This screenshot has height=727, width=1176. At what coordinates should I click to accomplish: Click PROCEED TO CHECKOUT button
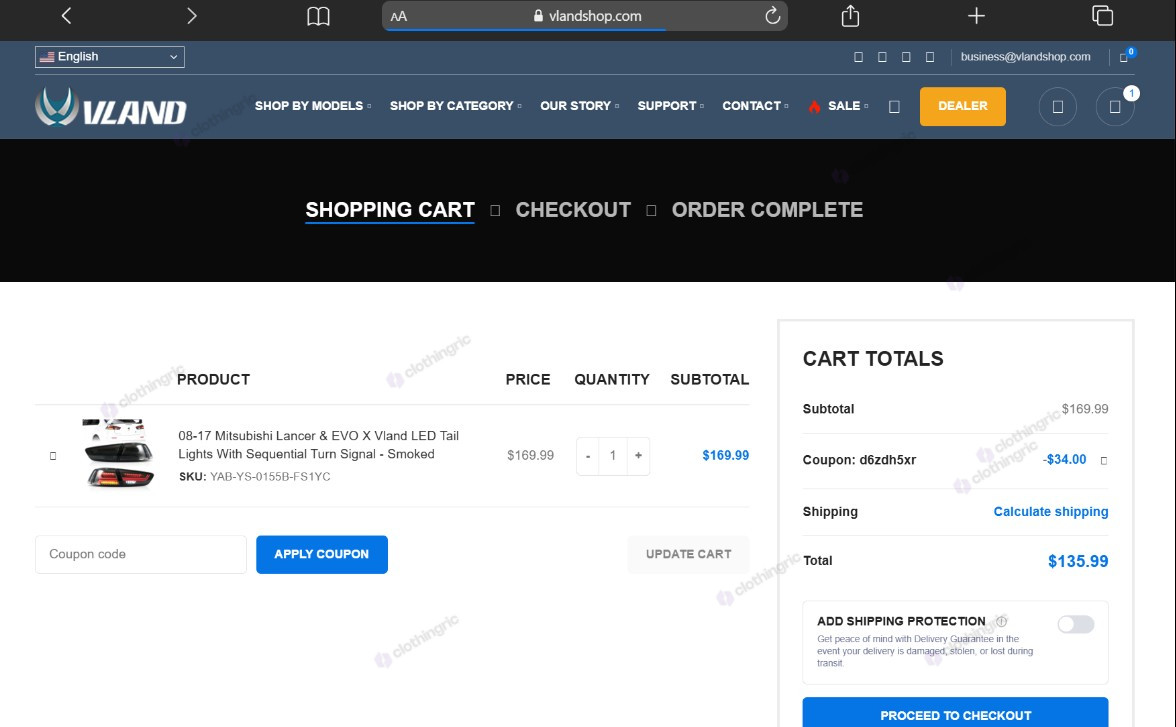click(956, 713)
